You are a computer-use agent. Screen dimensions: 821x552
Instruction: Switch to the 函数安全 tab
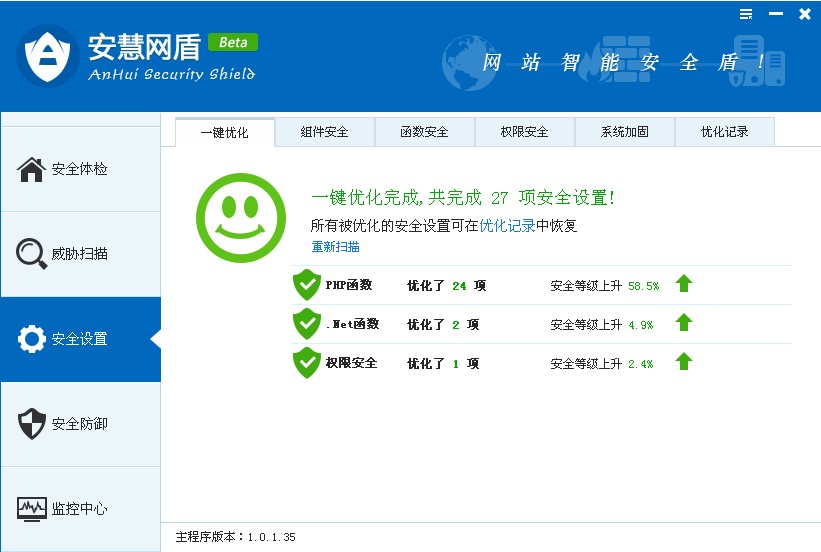tap(424, 132)
